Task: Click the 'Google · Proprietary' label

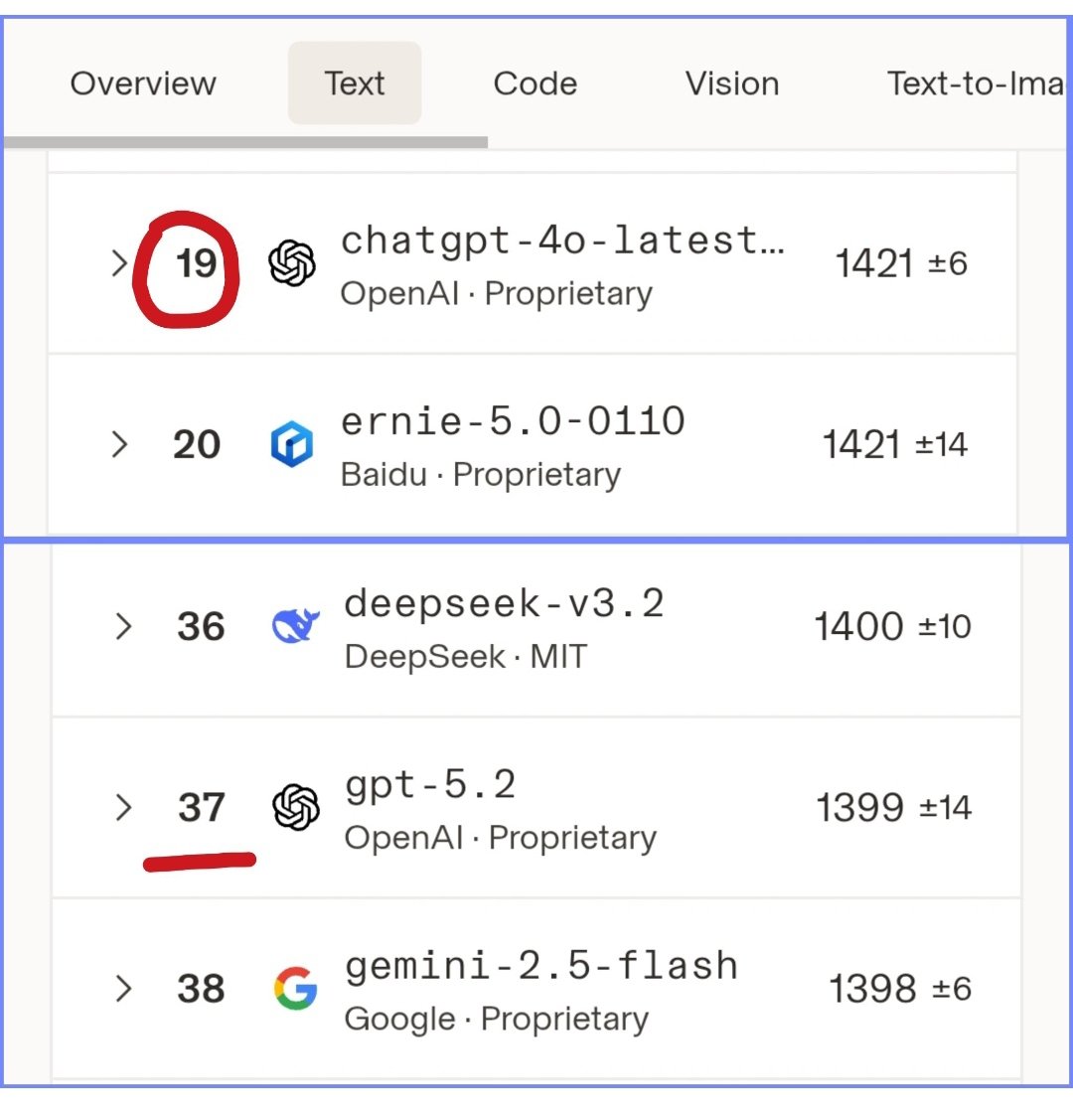Action: pos(496,1019)
